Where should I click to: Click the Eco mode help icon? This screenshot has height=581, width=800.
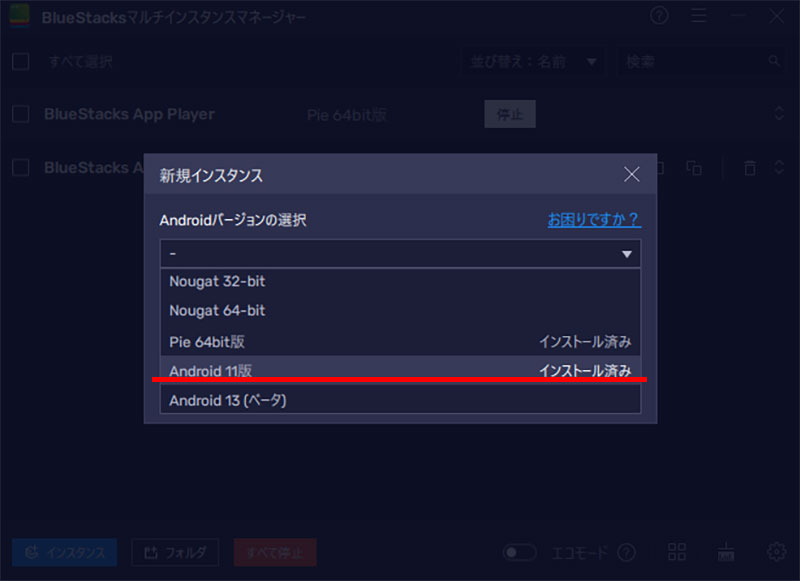pyautogui.click(x=627, y=552)
